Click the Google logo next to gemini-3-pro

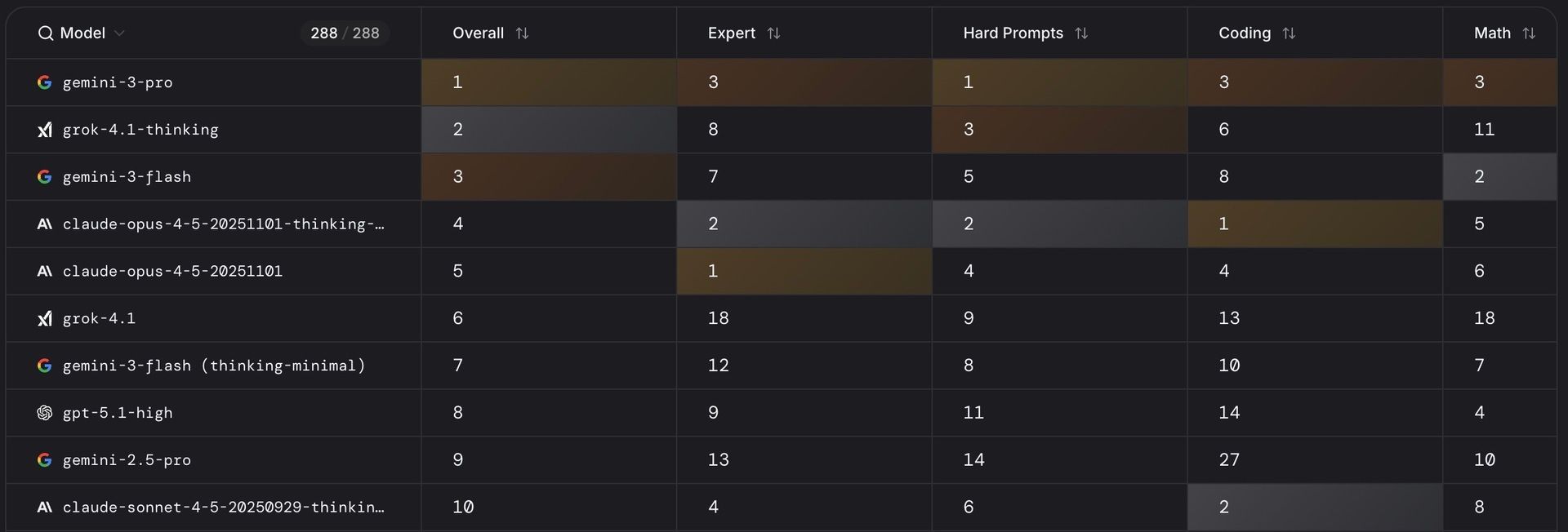coord(45,82)
